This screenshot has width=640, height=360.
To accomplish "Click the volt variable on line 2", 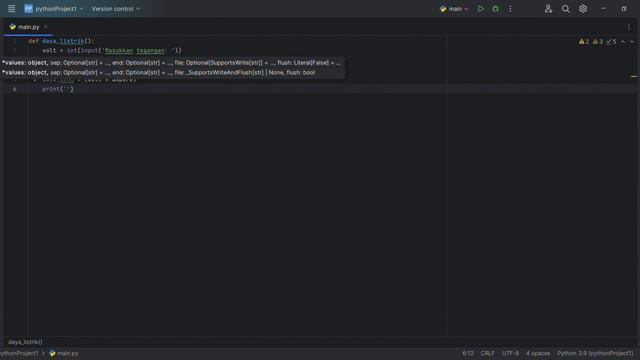I will [49, 51].
